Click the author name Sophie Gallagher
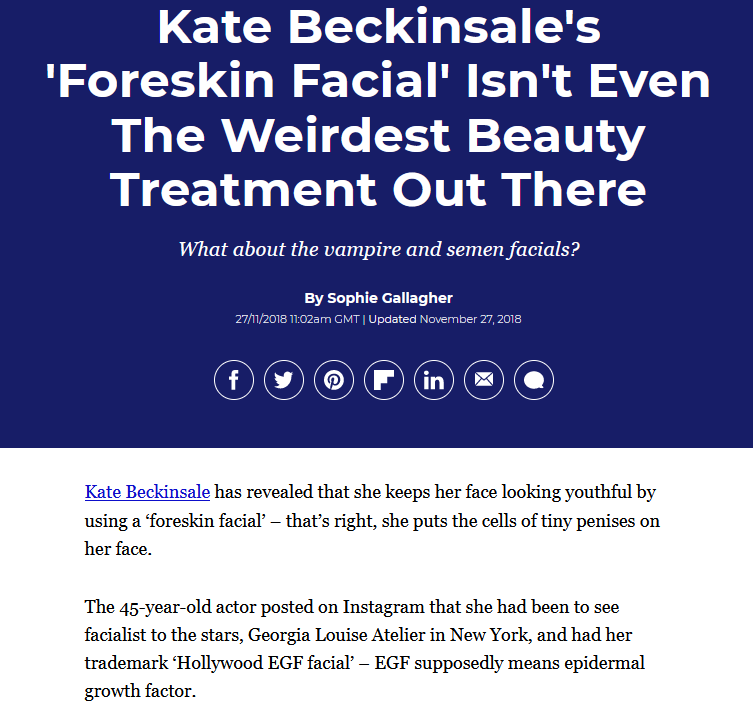Viewport: 753px width, 715px height. point(389,298)
